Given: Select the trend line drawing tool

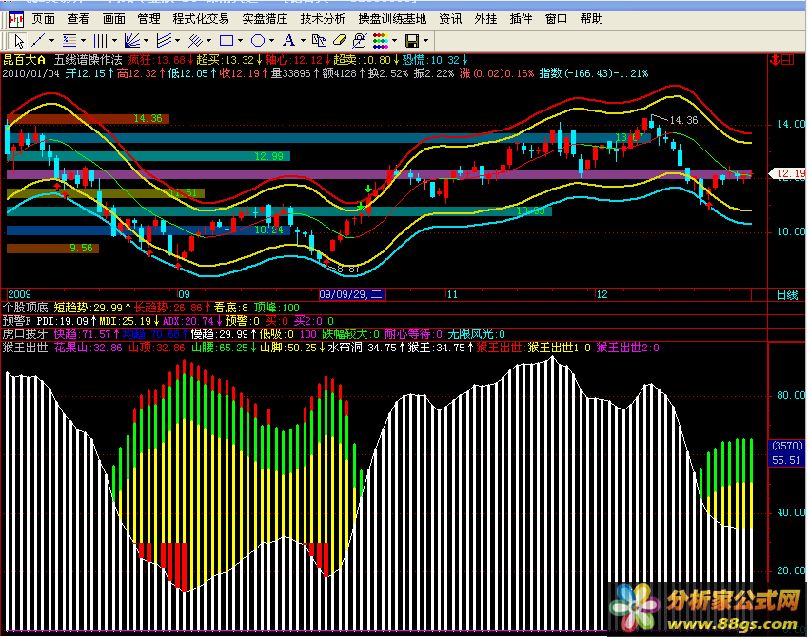Looking at the screenshot, I should (x=37, y=40).
